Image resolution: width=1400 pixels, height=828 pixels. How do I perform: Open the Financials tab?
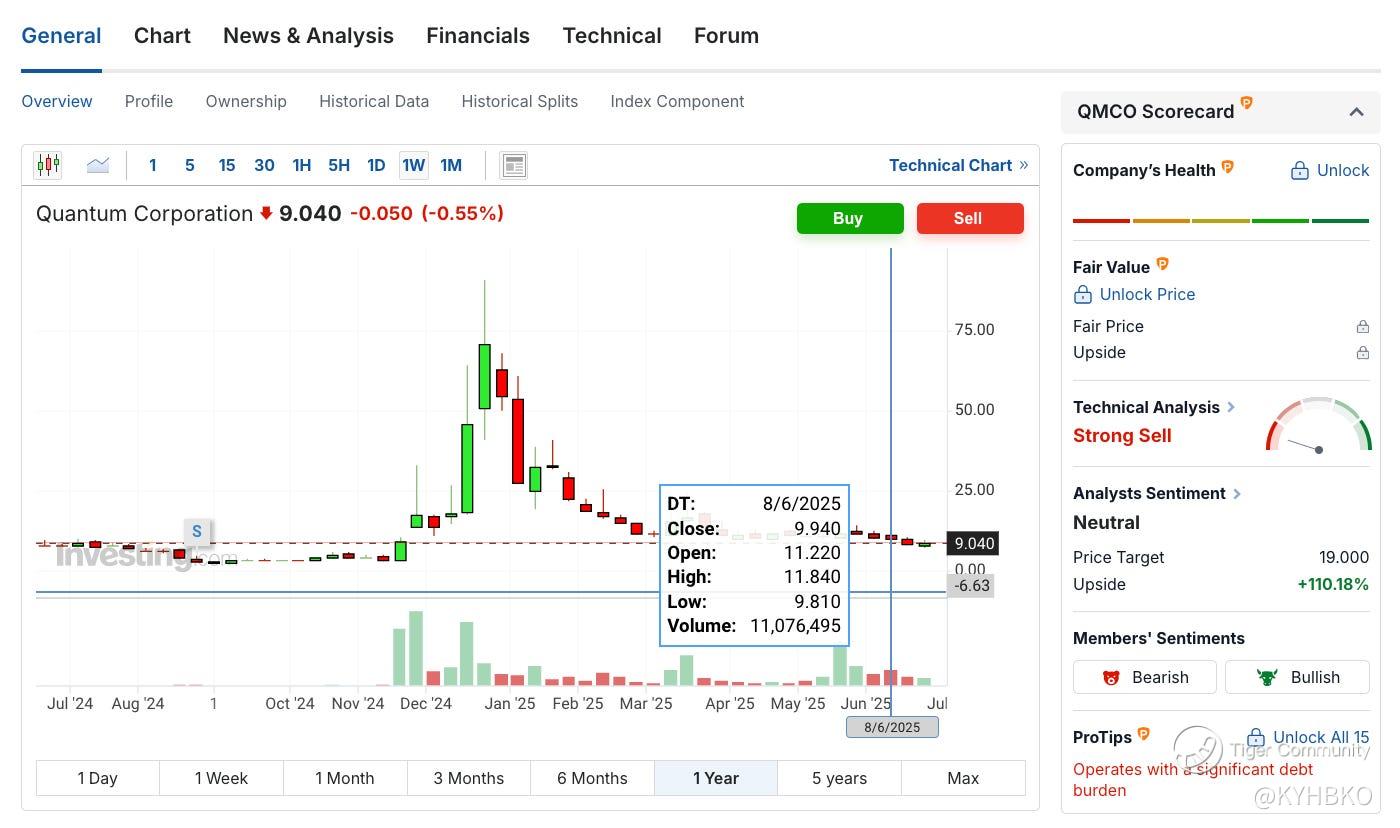click(478, 36)
